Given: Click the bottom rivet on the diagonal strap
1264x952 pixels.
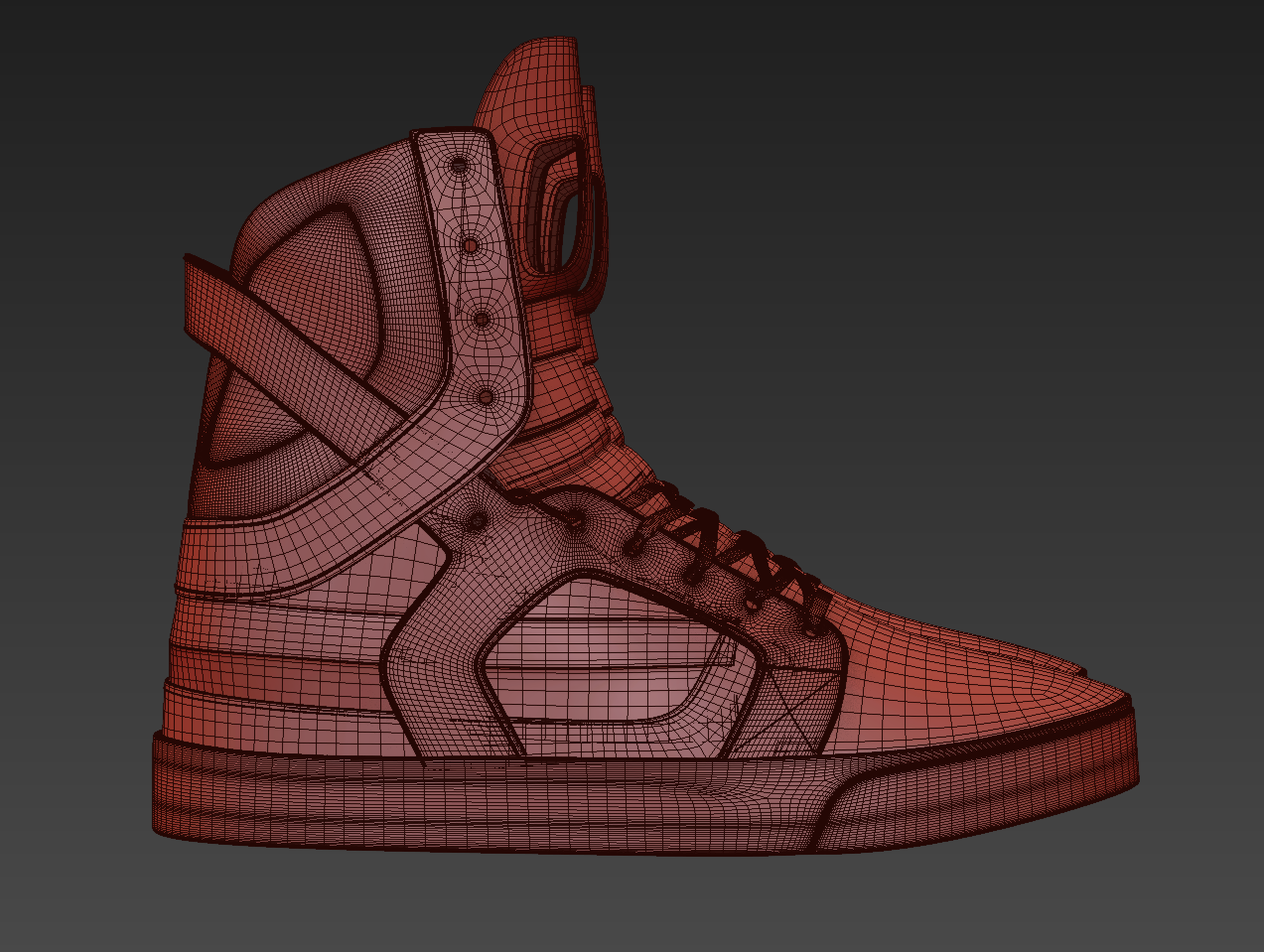Looking at the screenshot, I should pyautogui.click(x=488, y=399).
